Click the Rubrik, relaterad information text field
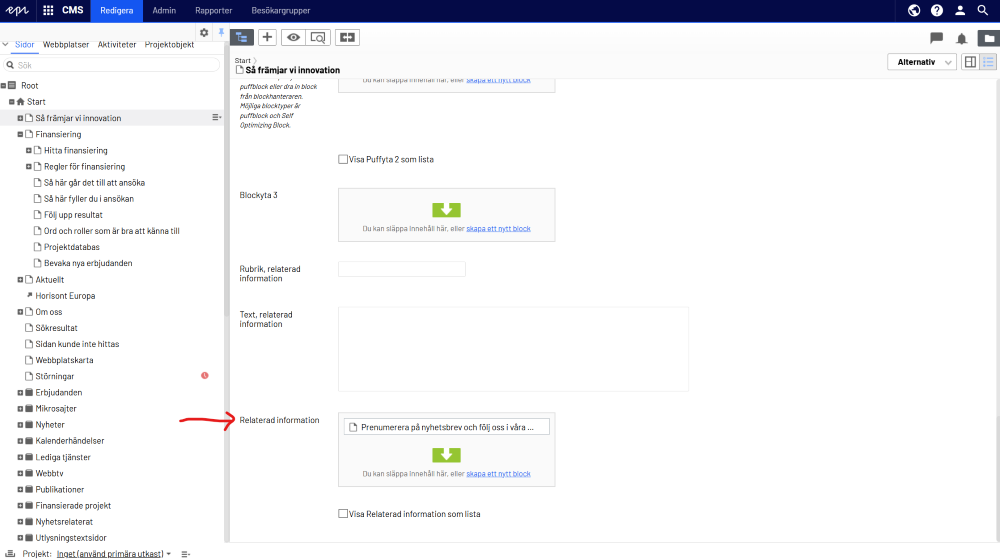1000x560 pixels. (x=402, y=269)
